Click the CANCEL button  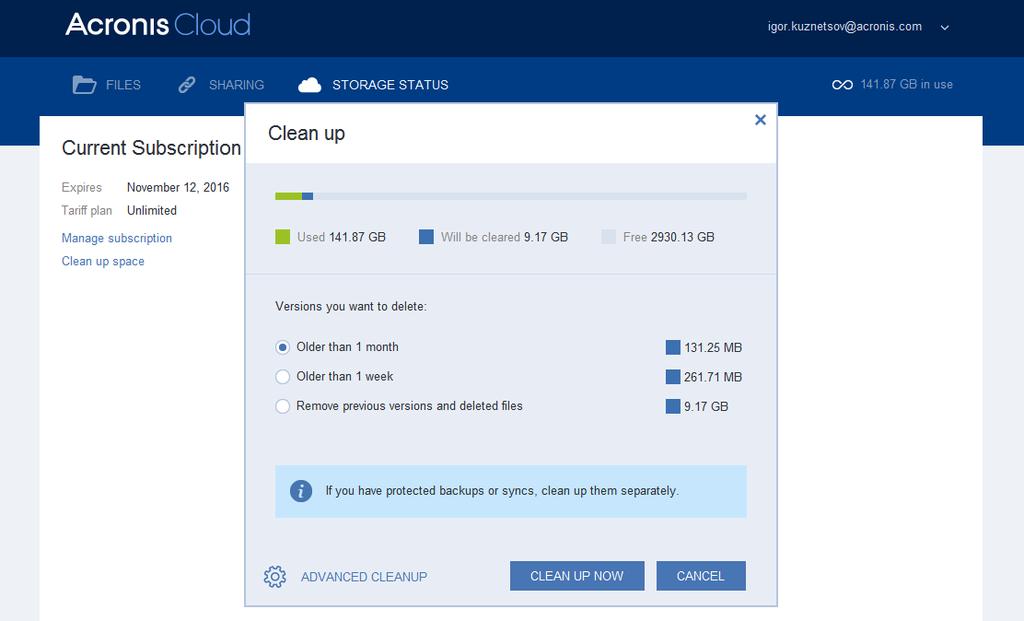(x=701, y=576)
